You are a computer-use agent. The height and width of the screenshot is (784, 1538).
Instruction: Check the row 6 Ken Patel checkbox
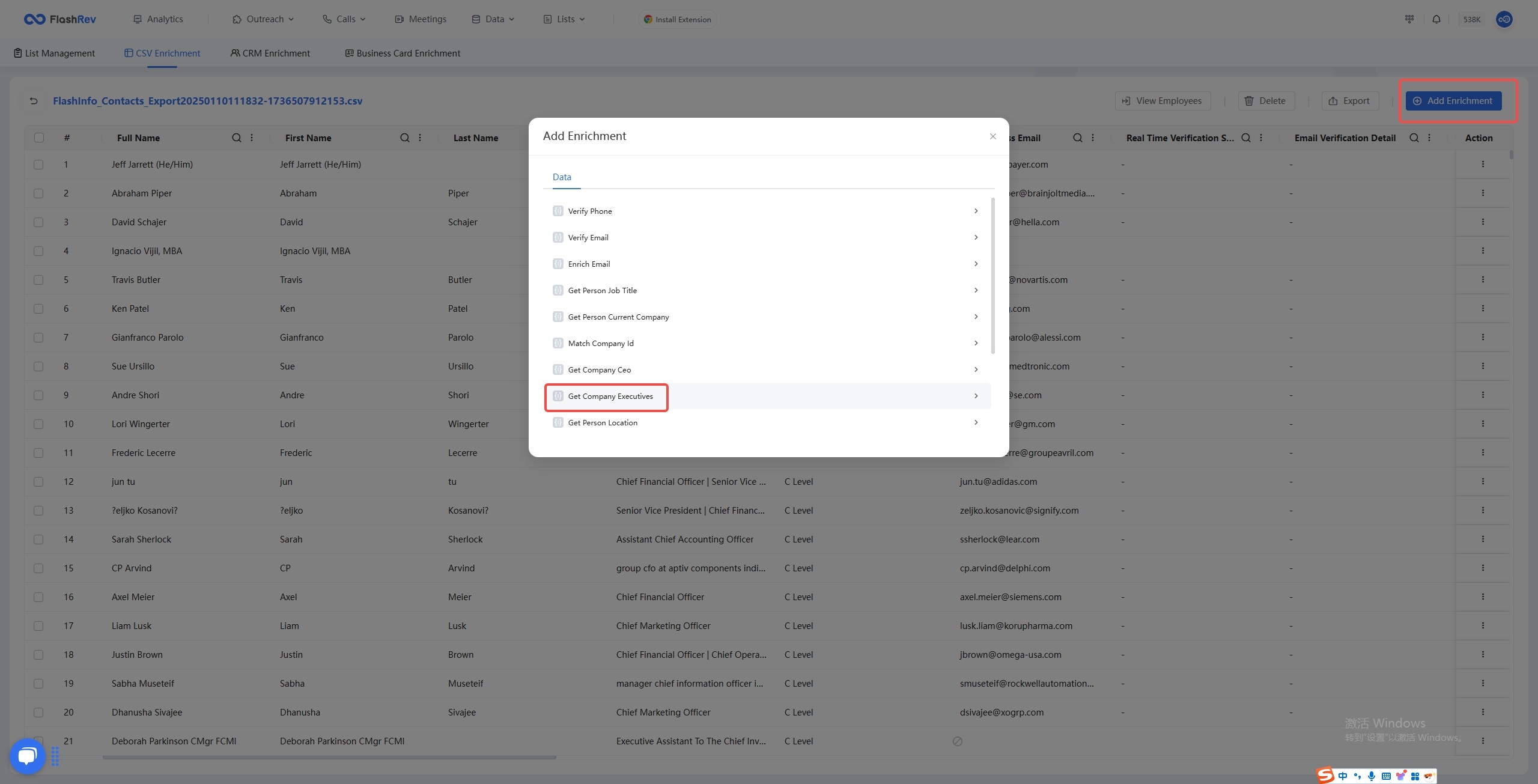coord(38,308)
